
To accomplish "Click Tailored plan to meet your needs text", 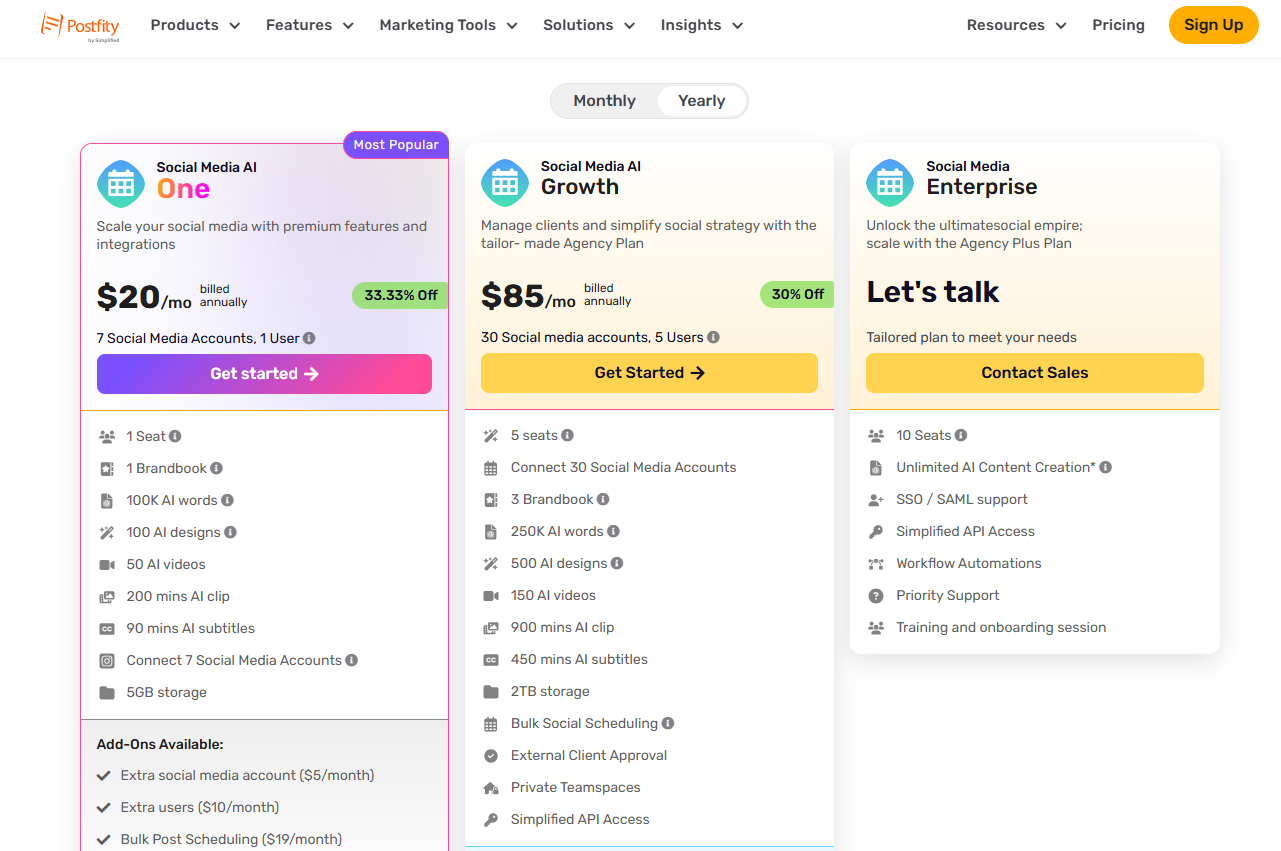I will [971, 337].
